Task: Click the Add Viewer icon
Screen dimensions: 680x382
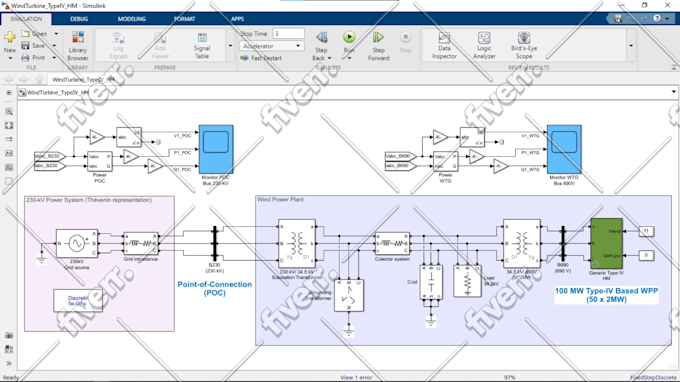Action: (x=160, y=46)
